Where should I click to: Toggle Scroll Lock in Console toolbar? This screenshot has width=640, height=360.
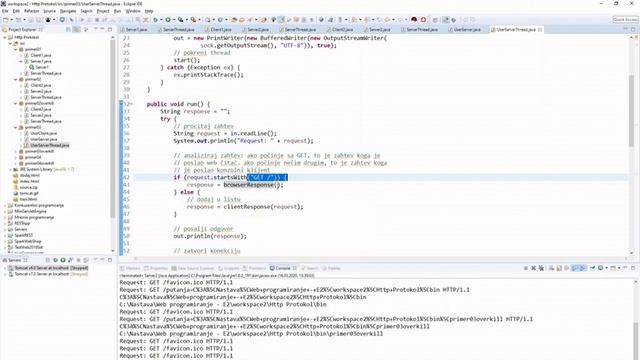pyautogui.click(x=559, y=268)
